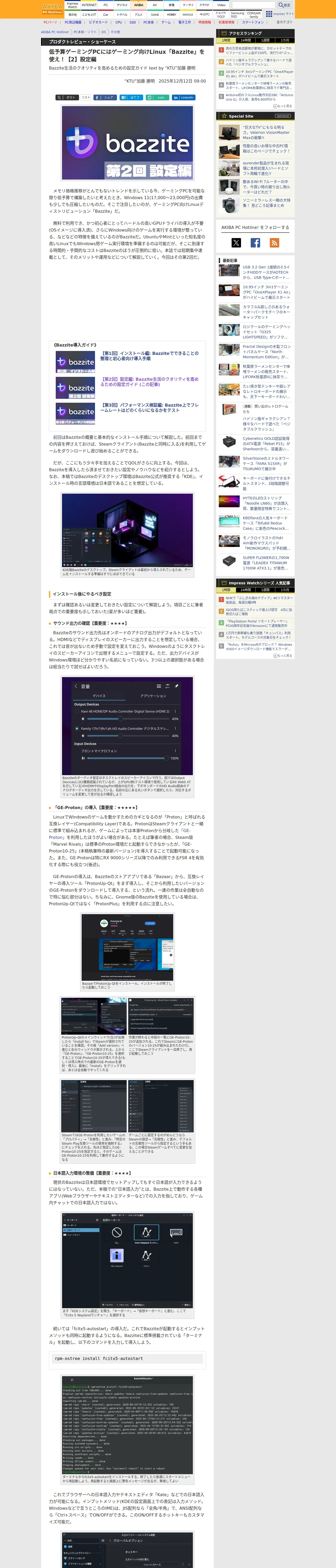This screenshot has width=336, height=1568.
Task: Open the クラウド Watch tab
Action: pos(205,5)
